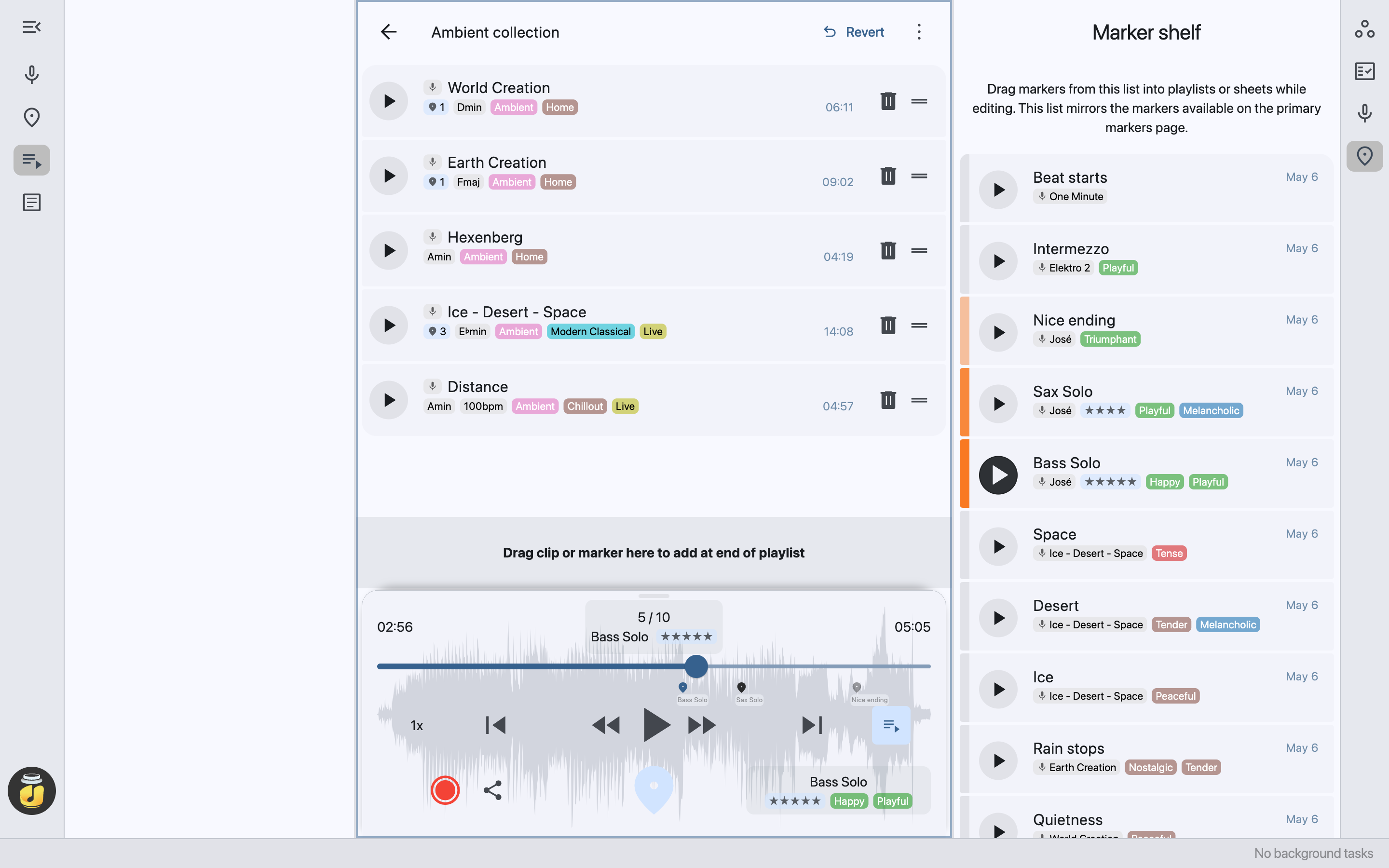Viewport: 1389px width, 868px height.
Task: Jump to the Bass Solo timeline marker
Action: 682,687
